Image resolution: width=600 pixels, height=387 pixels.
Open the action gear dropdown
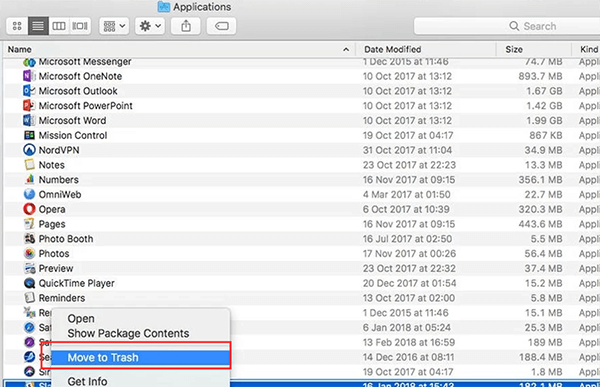[x=150, y=26]
